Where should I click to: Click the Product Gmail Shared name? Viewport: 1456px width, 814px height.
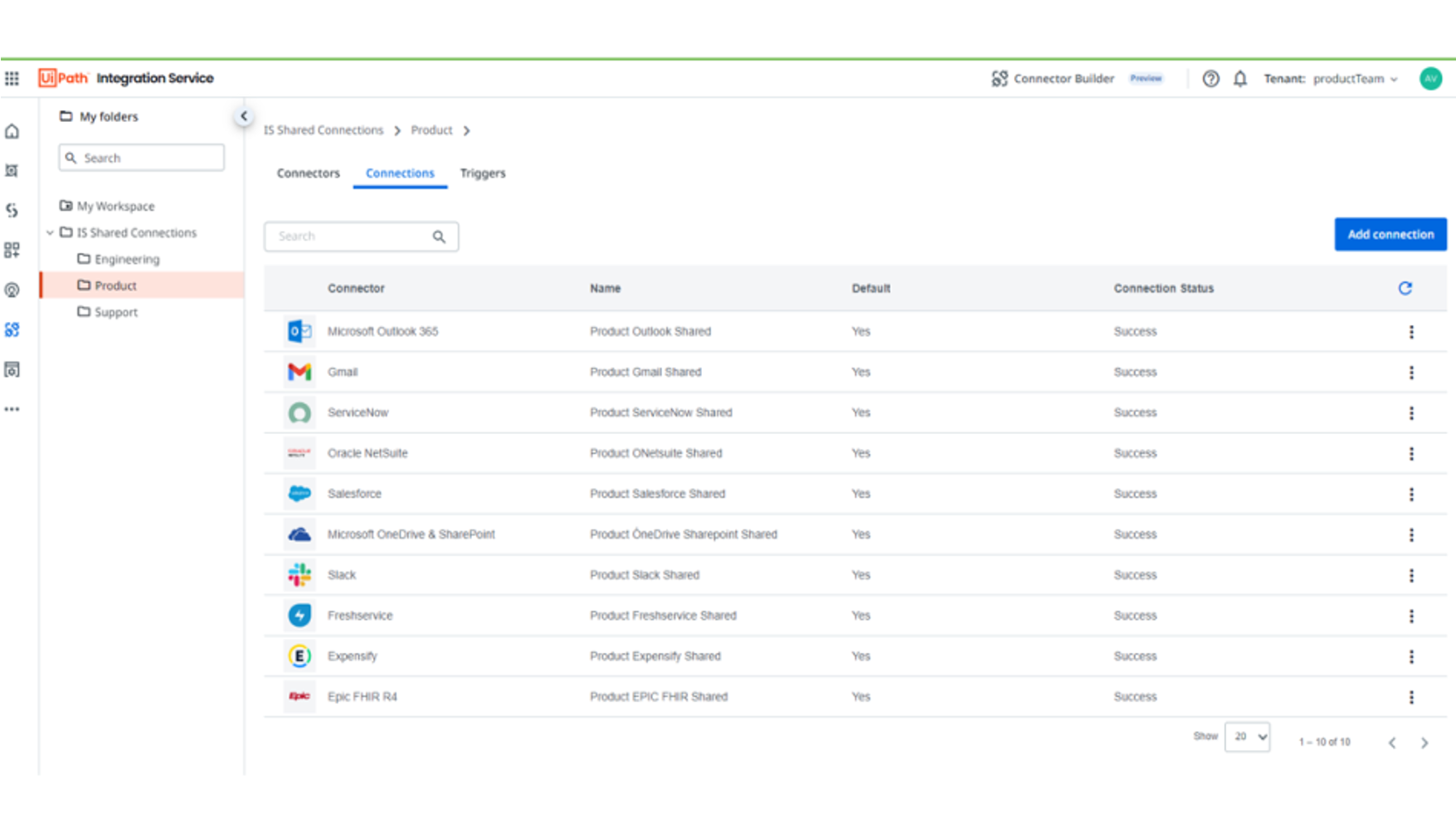click(645, 372)
